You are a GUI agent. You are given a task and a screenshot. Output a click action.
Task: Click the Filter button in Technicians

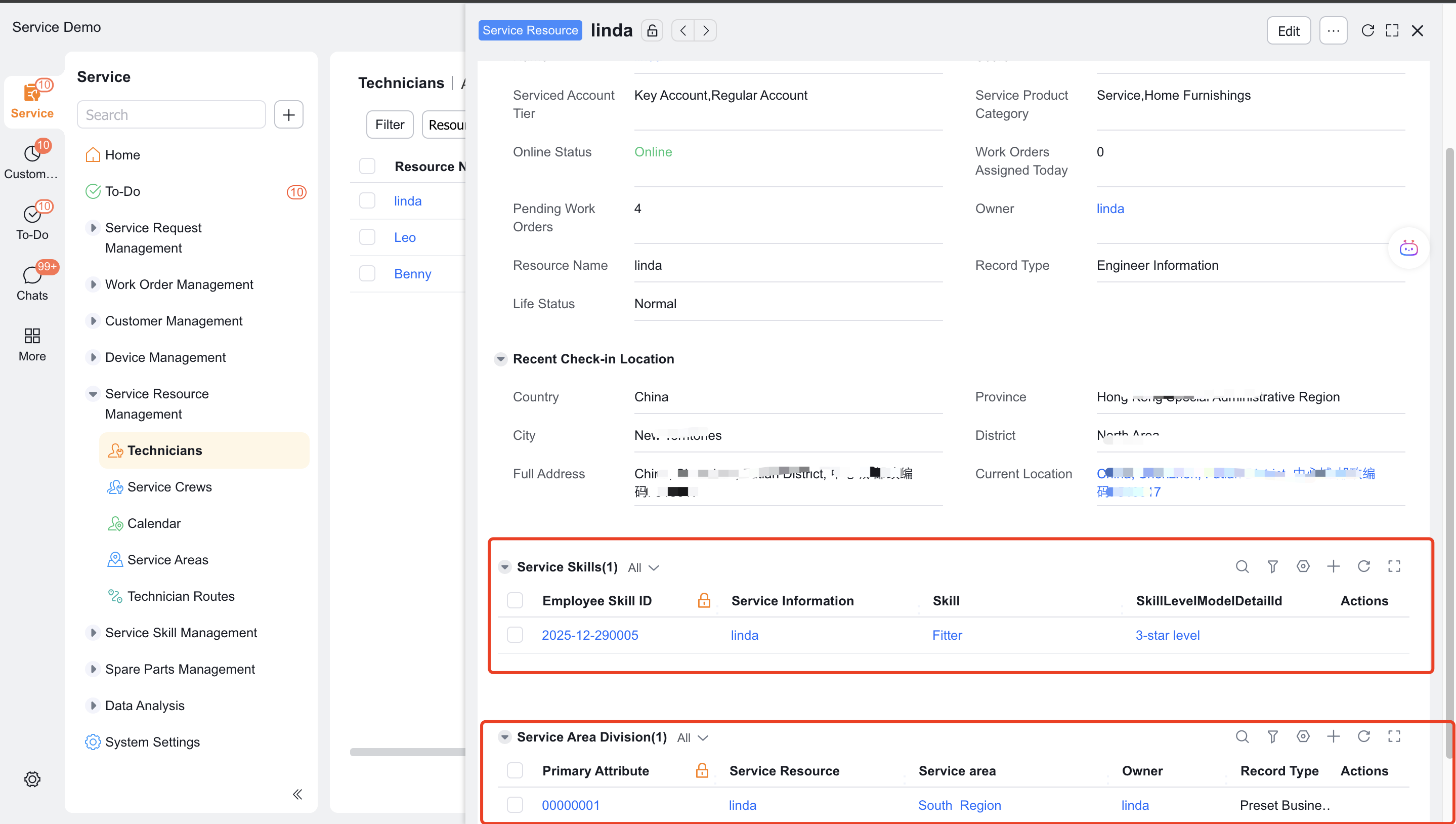(390, 125)
